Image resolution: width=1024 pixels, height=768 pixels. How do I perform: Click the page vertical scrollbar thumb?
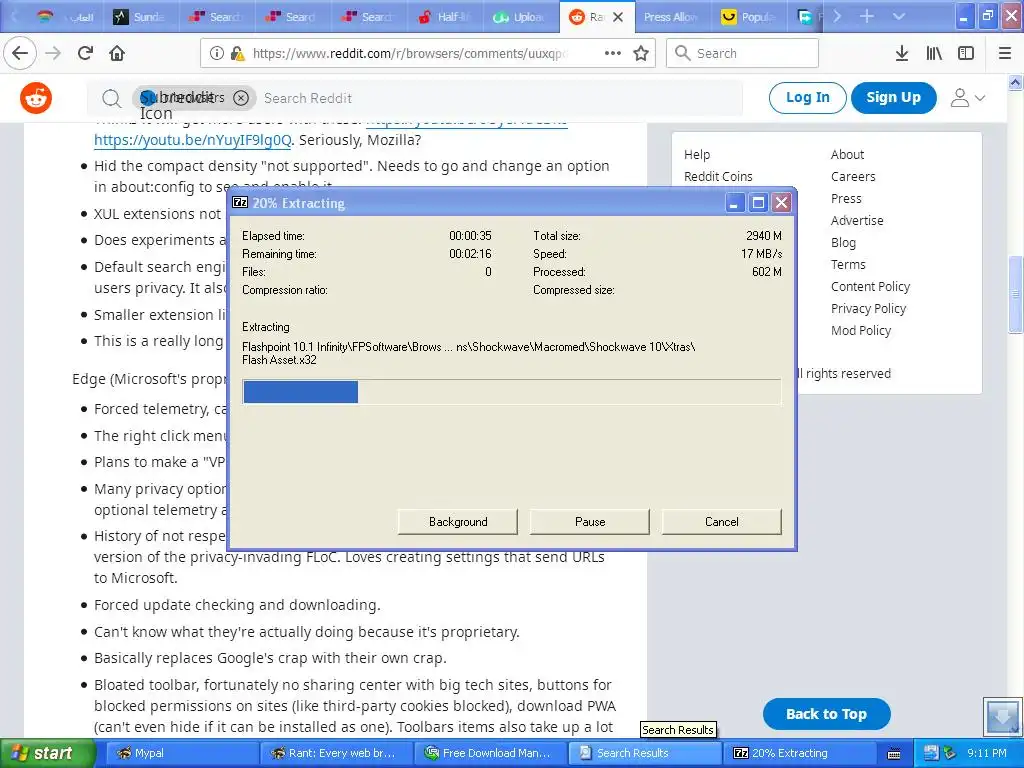coord(1016,294)
